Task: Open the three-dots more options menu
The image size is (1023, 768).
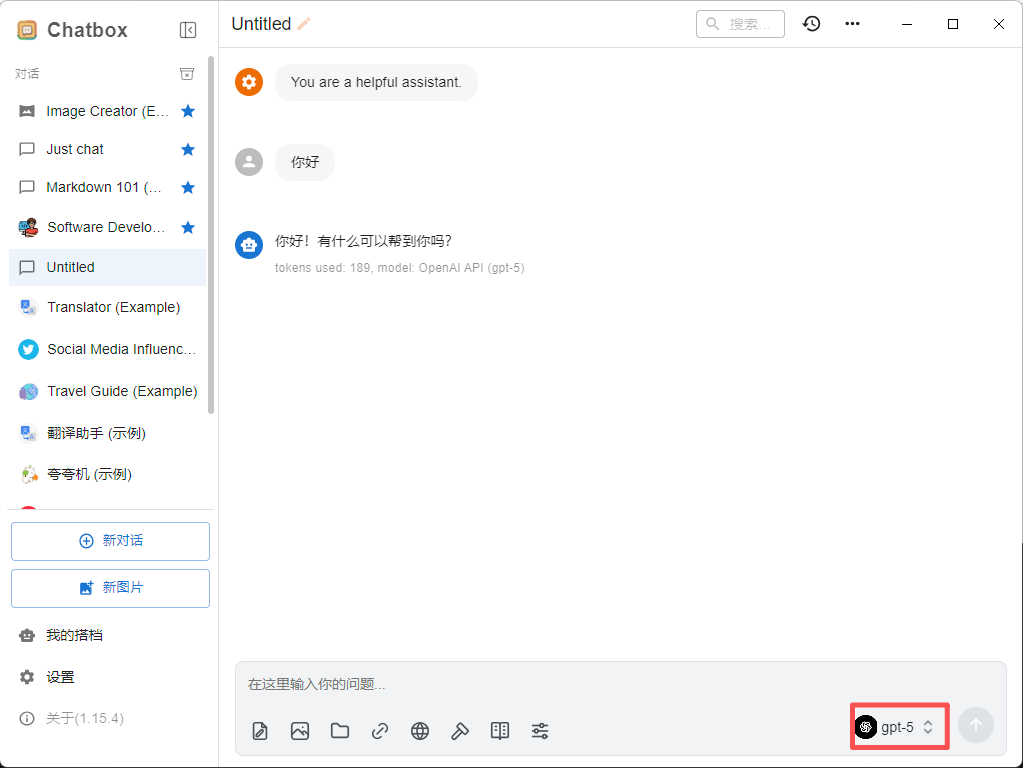Action: (x=852, y=24)
